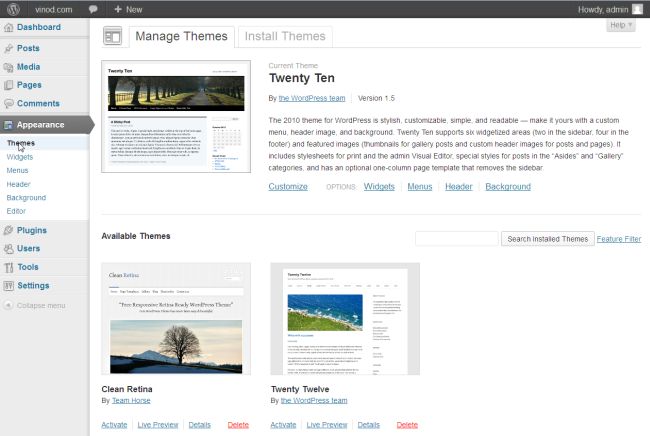Click the Tools icon in sidebar
The width and height of the screenshot is (650, 436).
click(x=8, y=267)
